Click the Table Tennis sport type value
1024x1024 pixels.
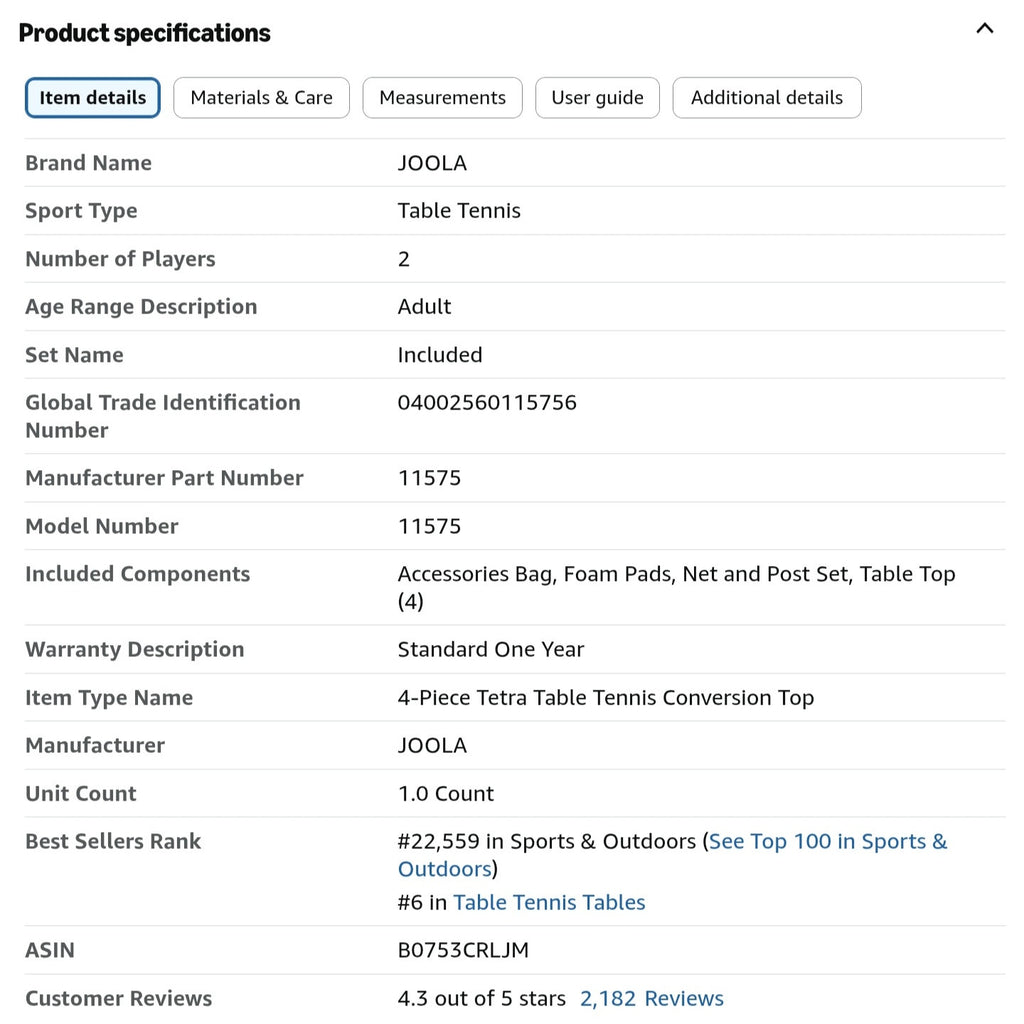click(459, 210)
